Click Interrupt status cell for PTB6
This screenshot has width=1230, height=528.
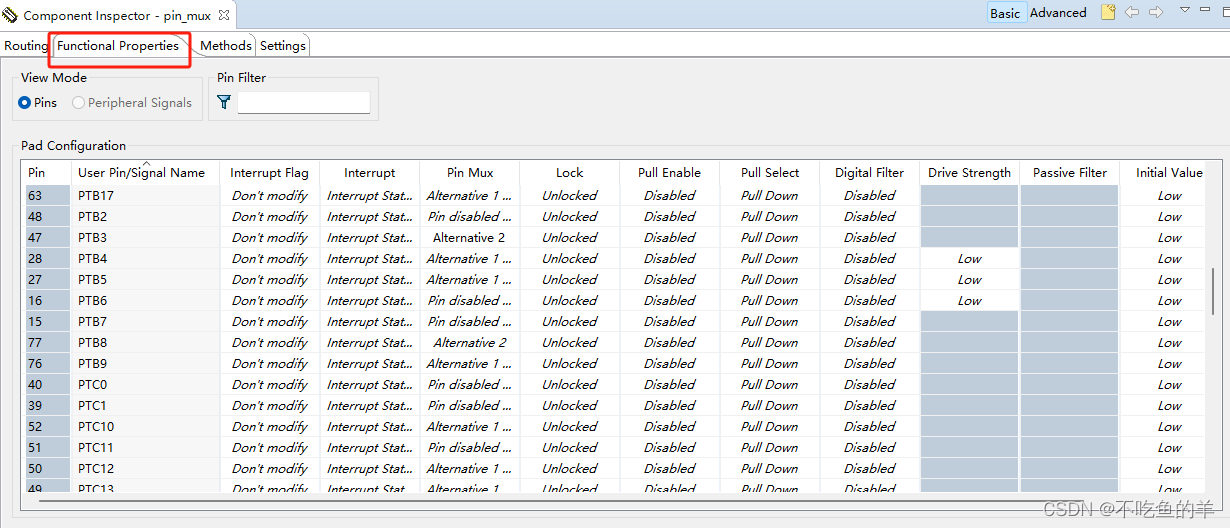click(369, 300)
